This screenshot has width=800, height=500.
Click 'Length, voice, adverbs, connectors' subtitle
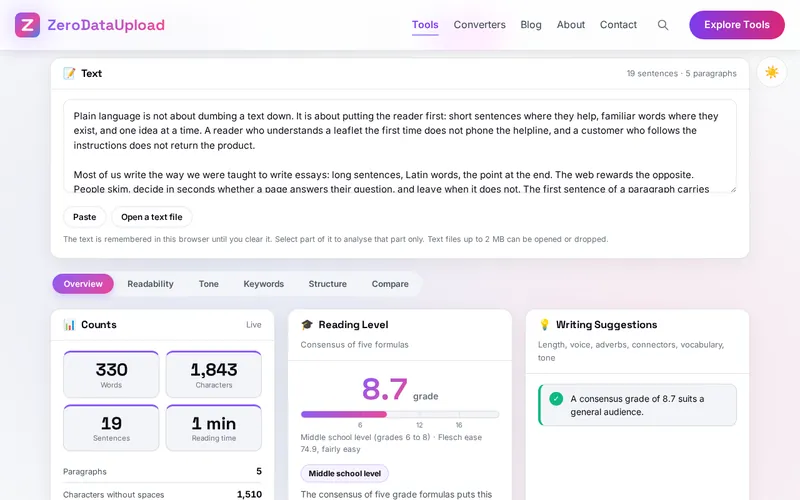(631, 351)
